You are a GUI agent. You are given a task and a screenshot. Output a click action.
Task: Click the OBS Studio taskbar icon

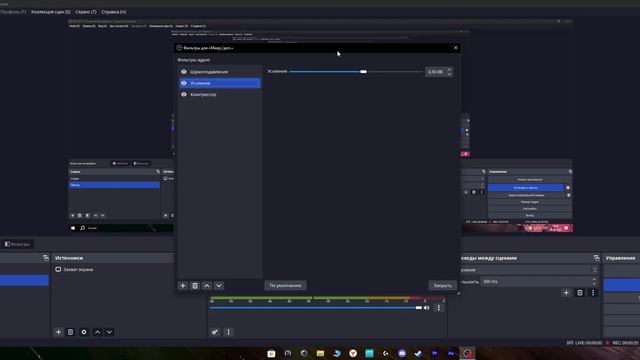(467, 353)
